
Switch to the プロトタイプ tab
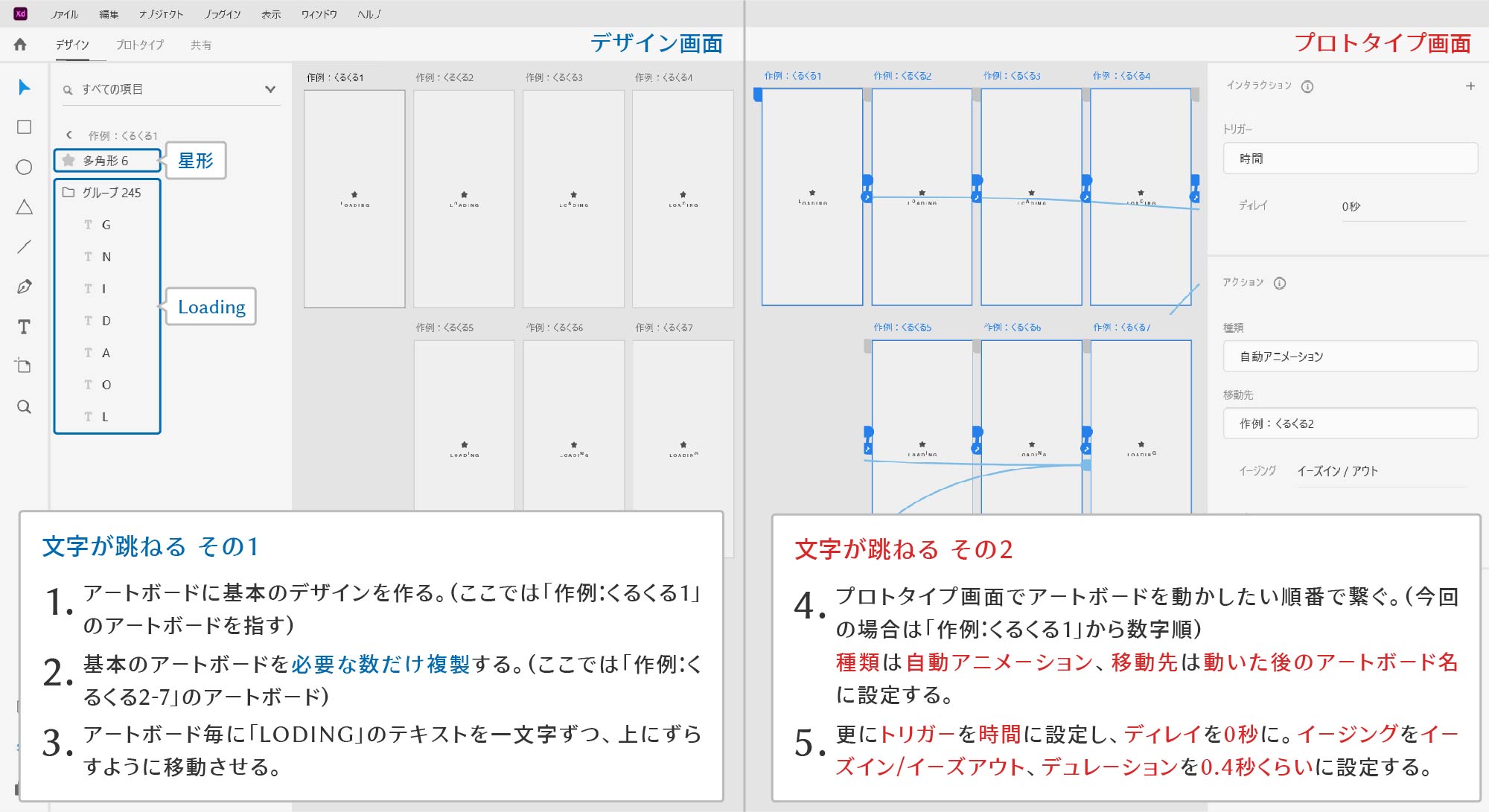[x=140, y=45]
